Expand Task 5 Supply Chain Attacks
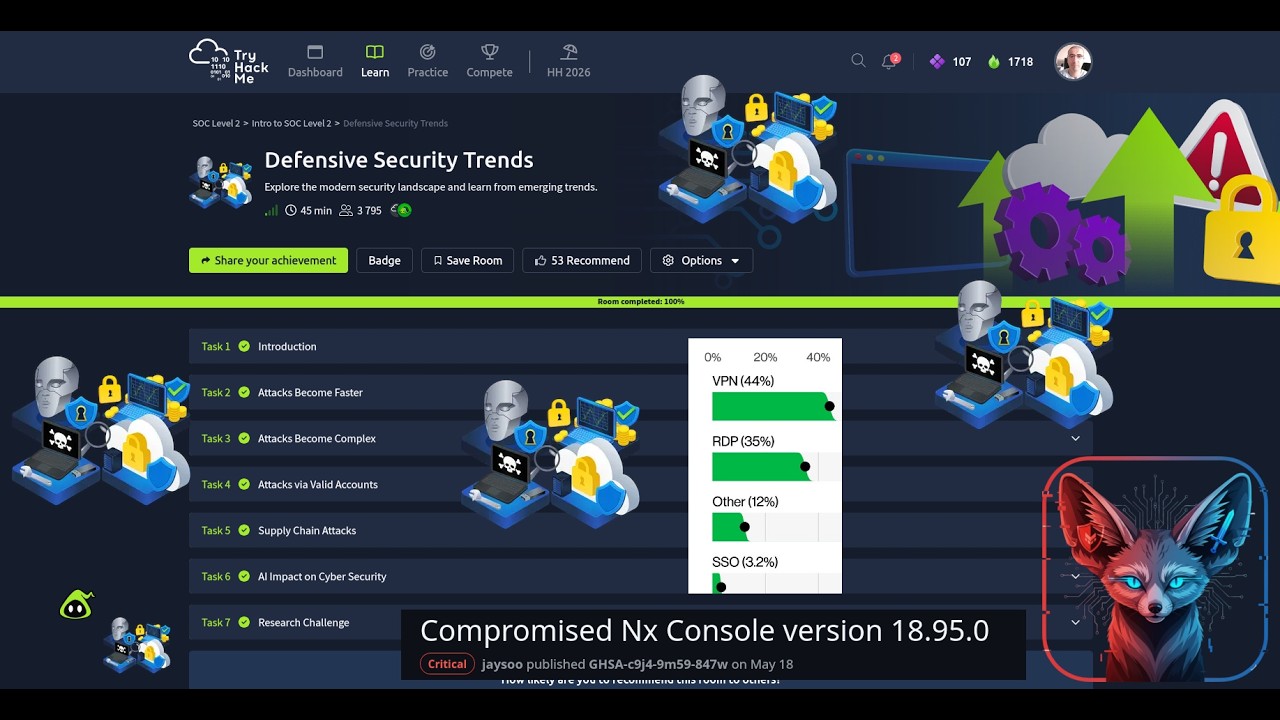Viewport: 1280px width, 720px height. [x=640, y=531]
